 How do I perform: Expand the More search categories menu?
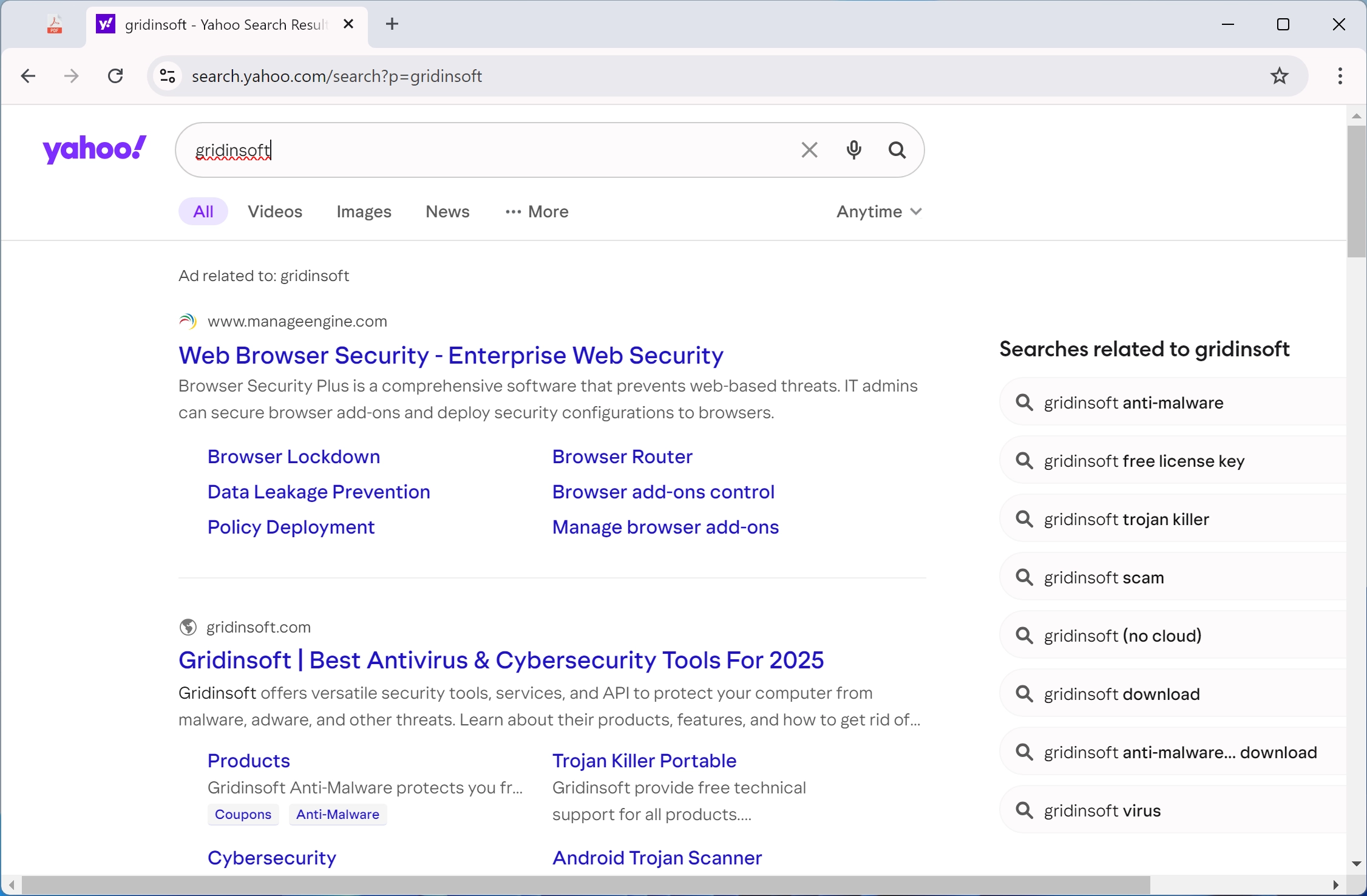point(537,211)
